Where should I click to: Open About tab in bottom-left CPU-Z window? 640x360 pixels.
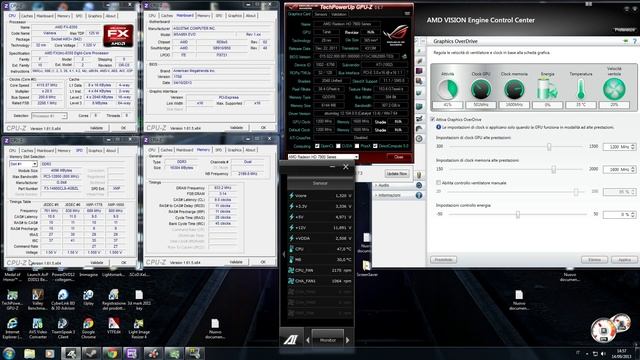(111, 151)
